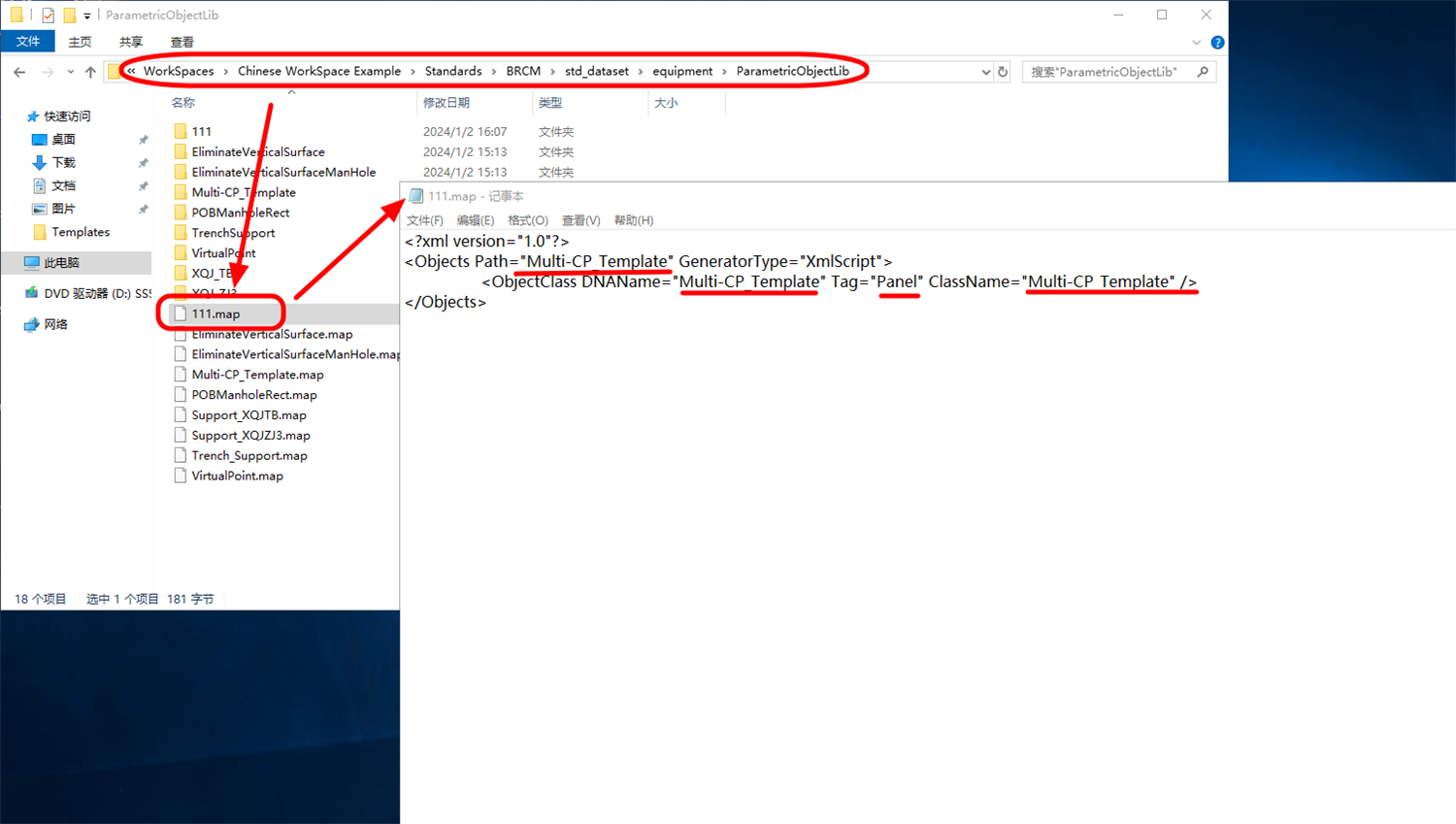Switch to the 共享 ribbon tab
The image size is (1456, 824).
click(x=131, y=42)
